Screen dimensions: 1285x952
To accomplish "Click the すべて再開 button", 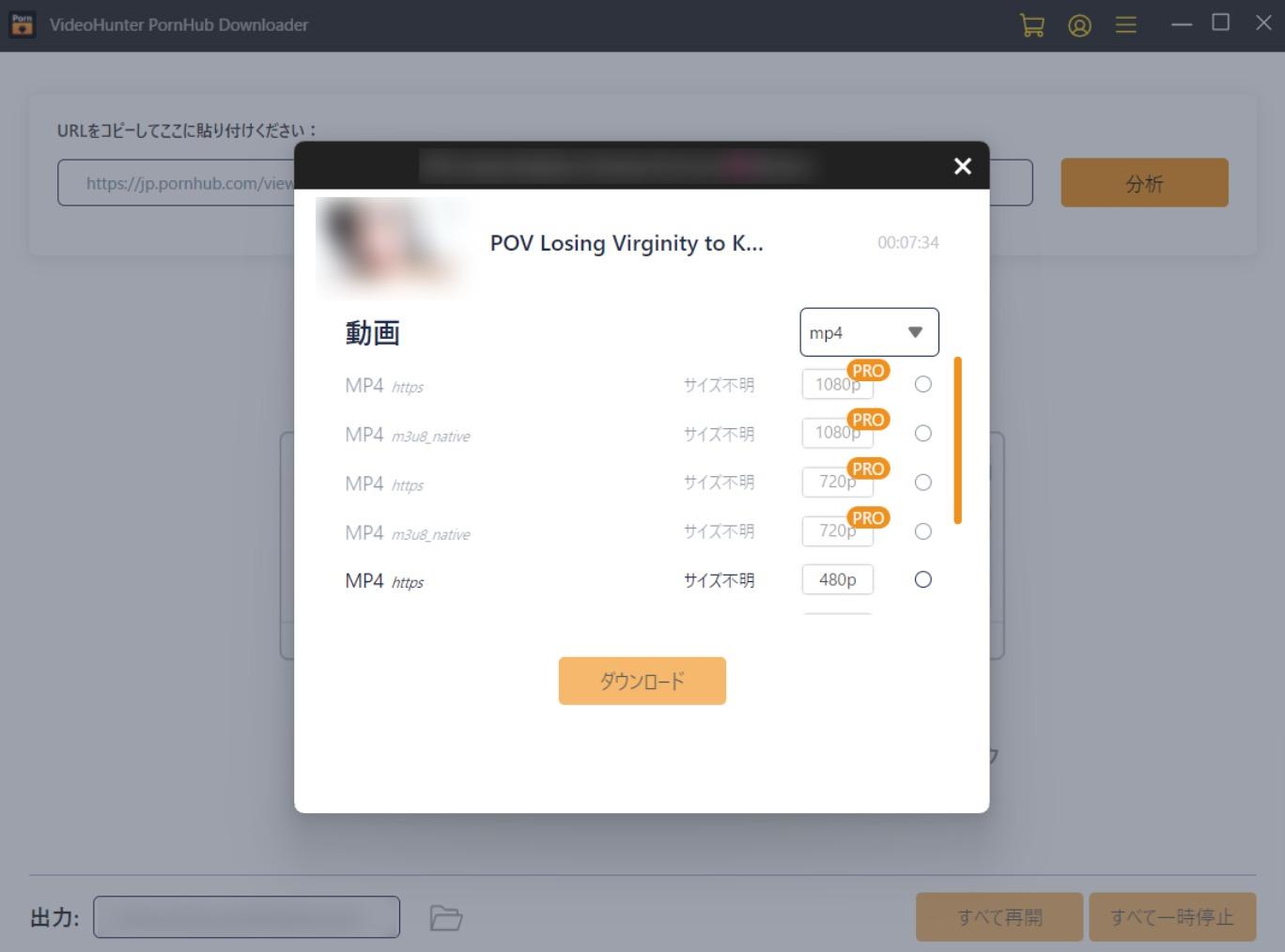I will click(999, 917).
